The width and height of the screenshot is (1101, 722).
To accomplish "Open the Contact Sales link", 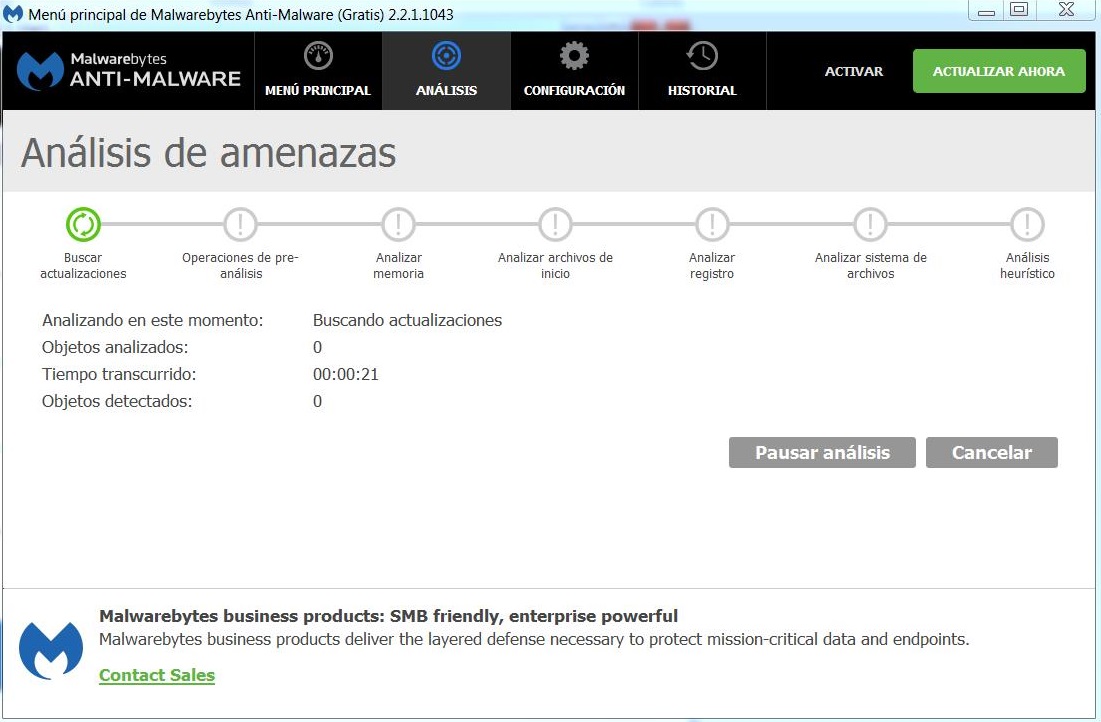I will [x=157, y=675].
